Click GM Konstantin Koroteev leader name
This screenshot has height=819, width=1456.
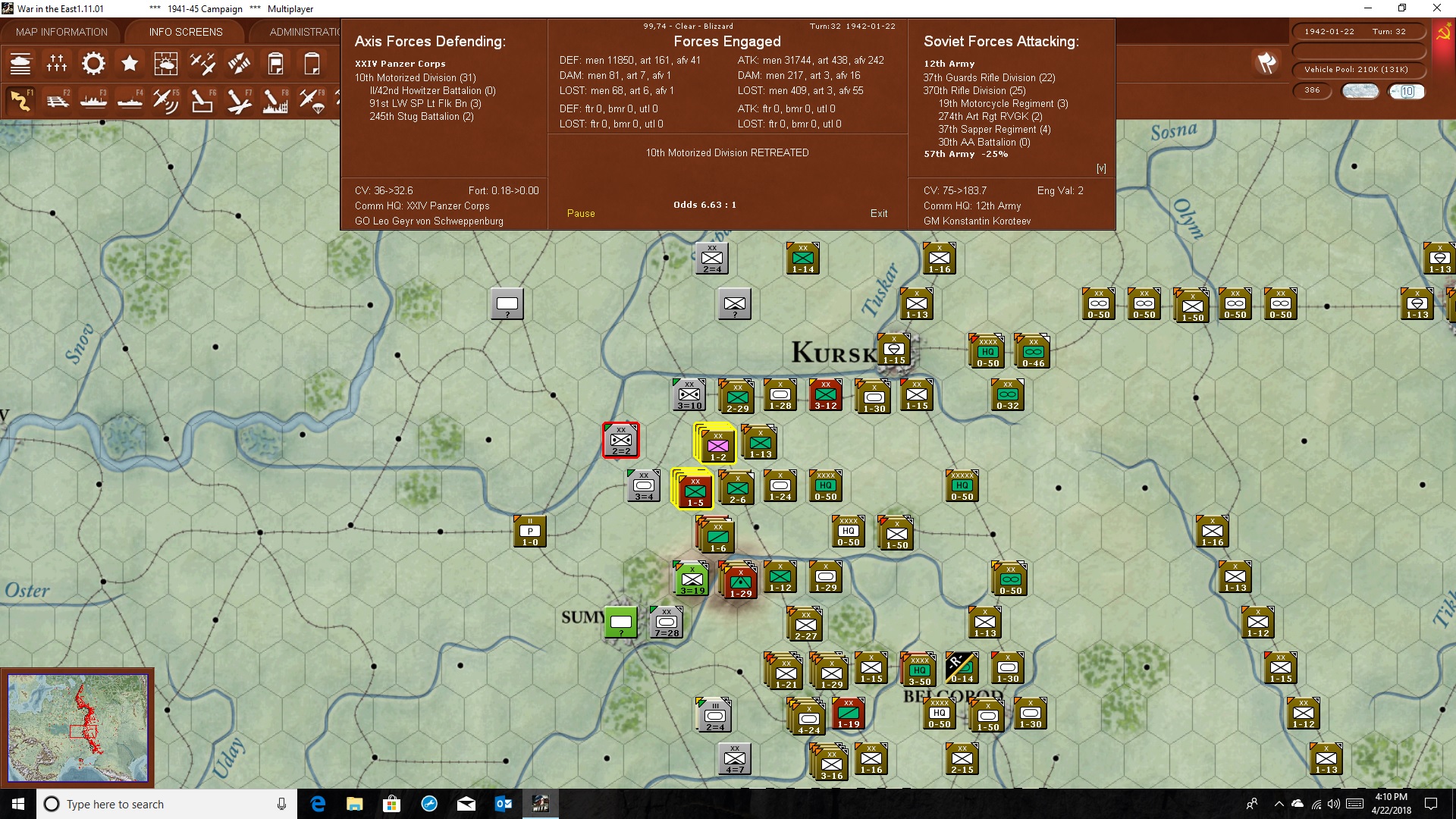(977, 221)
